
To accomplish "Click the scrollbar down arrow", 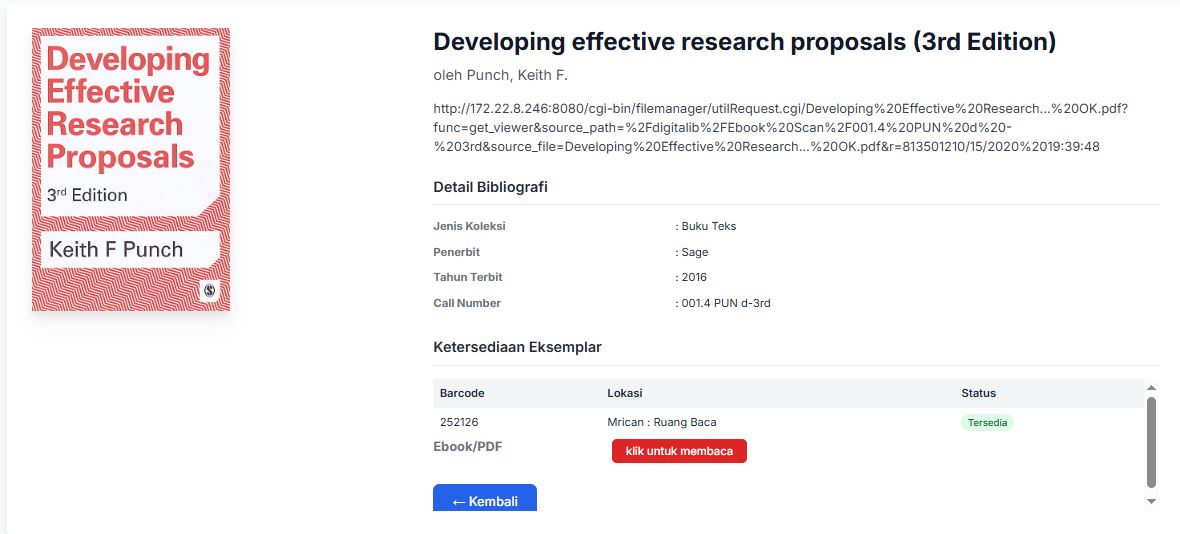I will (1151, 501).
